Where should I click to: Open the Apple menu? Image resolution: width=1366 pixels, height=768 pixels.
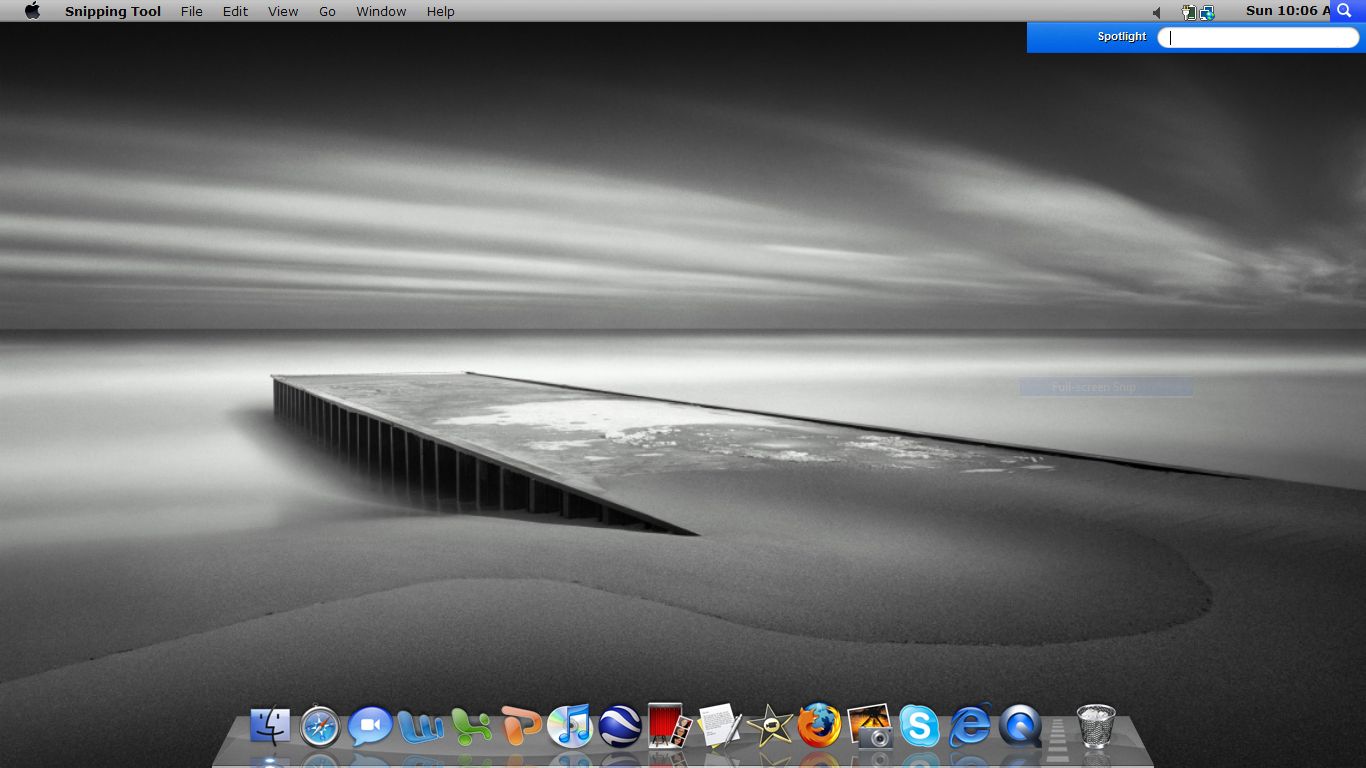pos(33,11)
